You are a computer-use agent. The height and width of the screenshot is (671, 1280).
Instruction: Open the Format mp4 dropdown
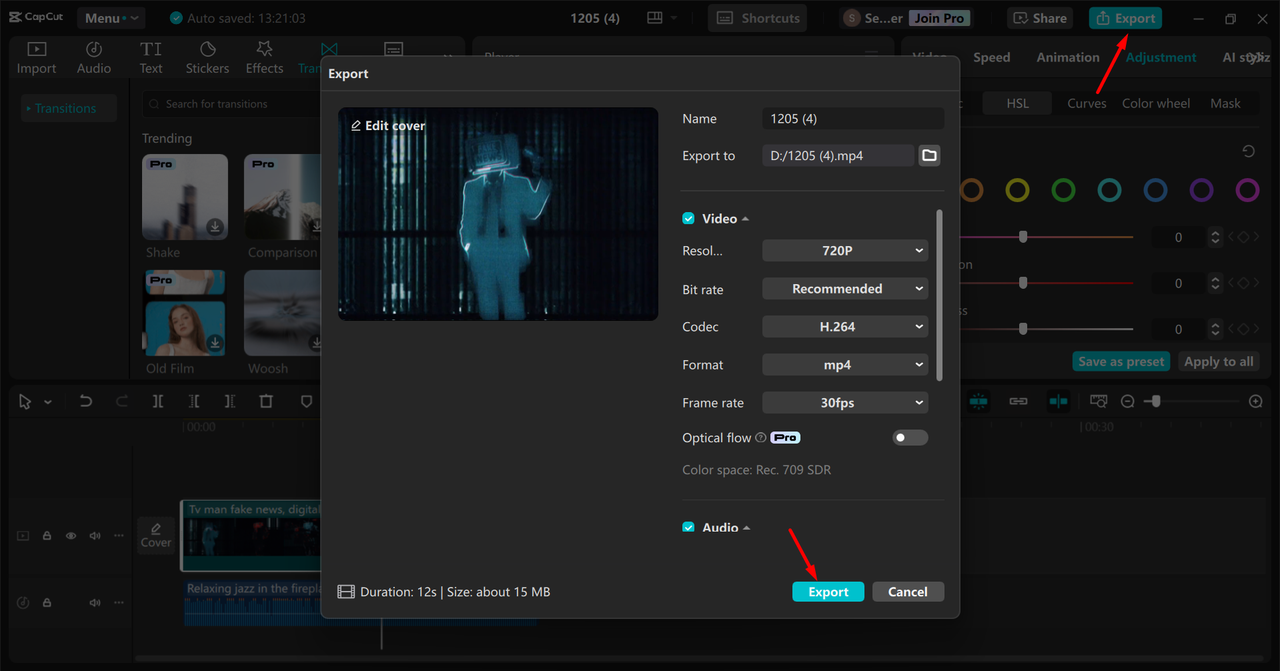point(845,365)
